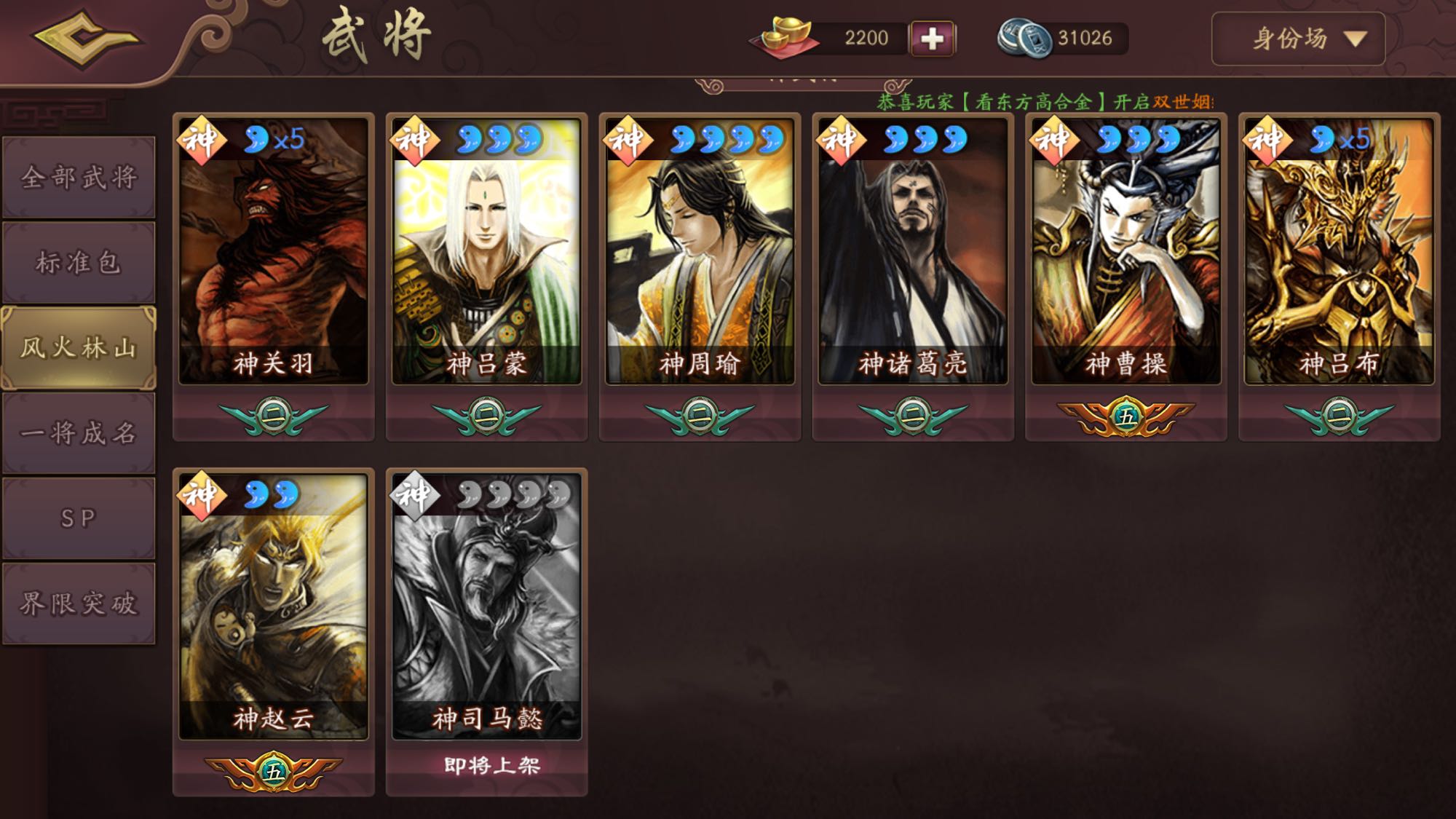The width and height of the screenshot is (1456, 819).
Task: Click rank badge under 神吕布 card
Action: (x=1339, y=416)
